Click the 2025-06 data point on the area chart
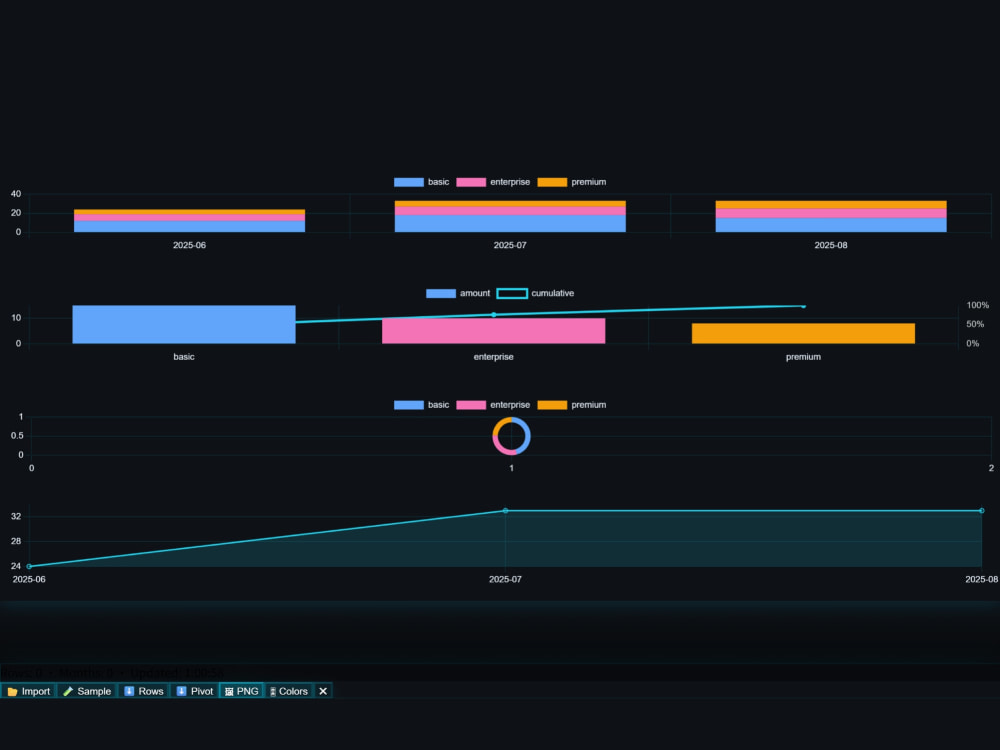The height and width of the screenshot is (750, 1000). pos(29,566)
